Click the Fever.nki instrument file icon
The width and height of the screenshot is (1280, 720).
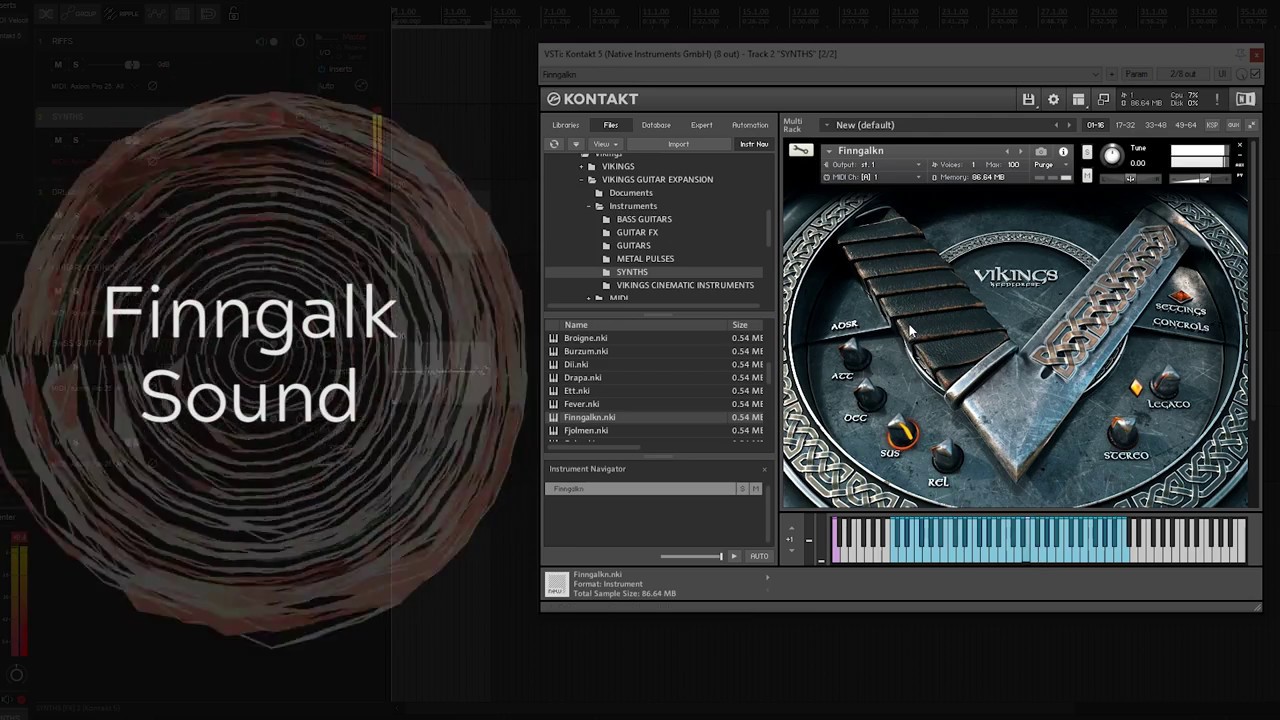click(x=553, y=404)
